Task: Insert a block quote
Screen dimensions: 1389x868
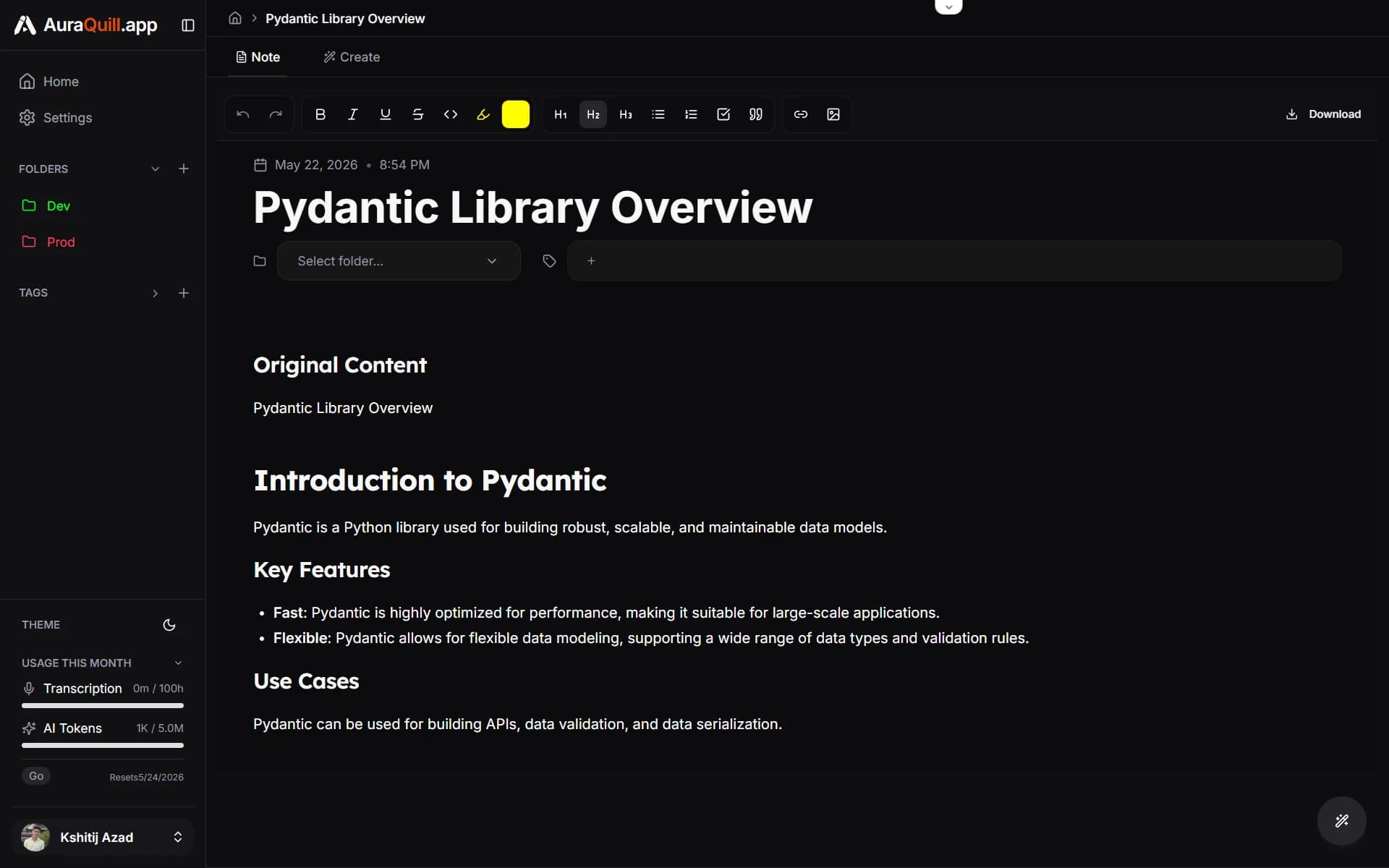Action: point(756,114)
